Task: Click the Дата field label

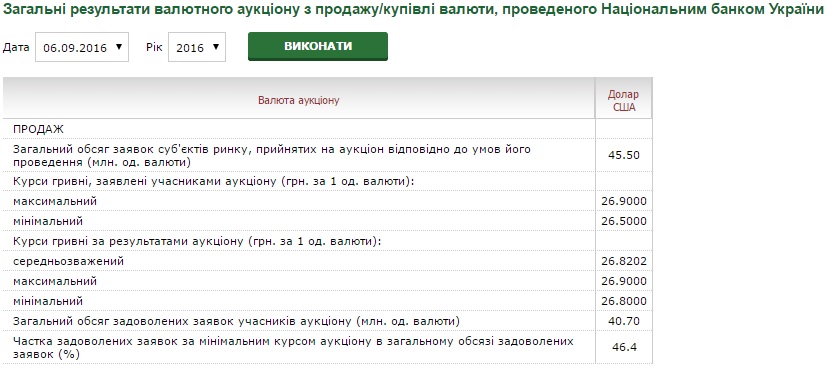Action: [x=16, y=47]
